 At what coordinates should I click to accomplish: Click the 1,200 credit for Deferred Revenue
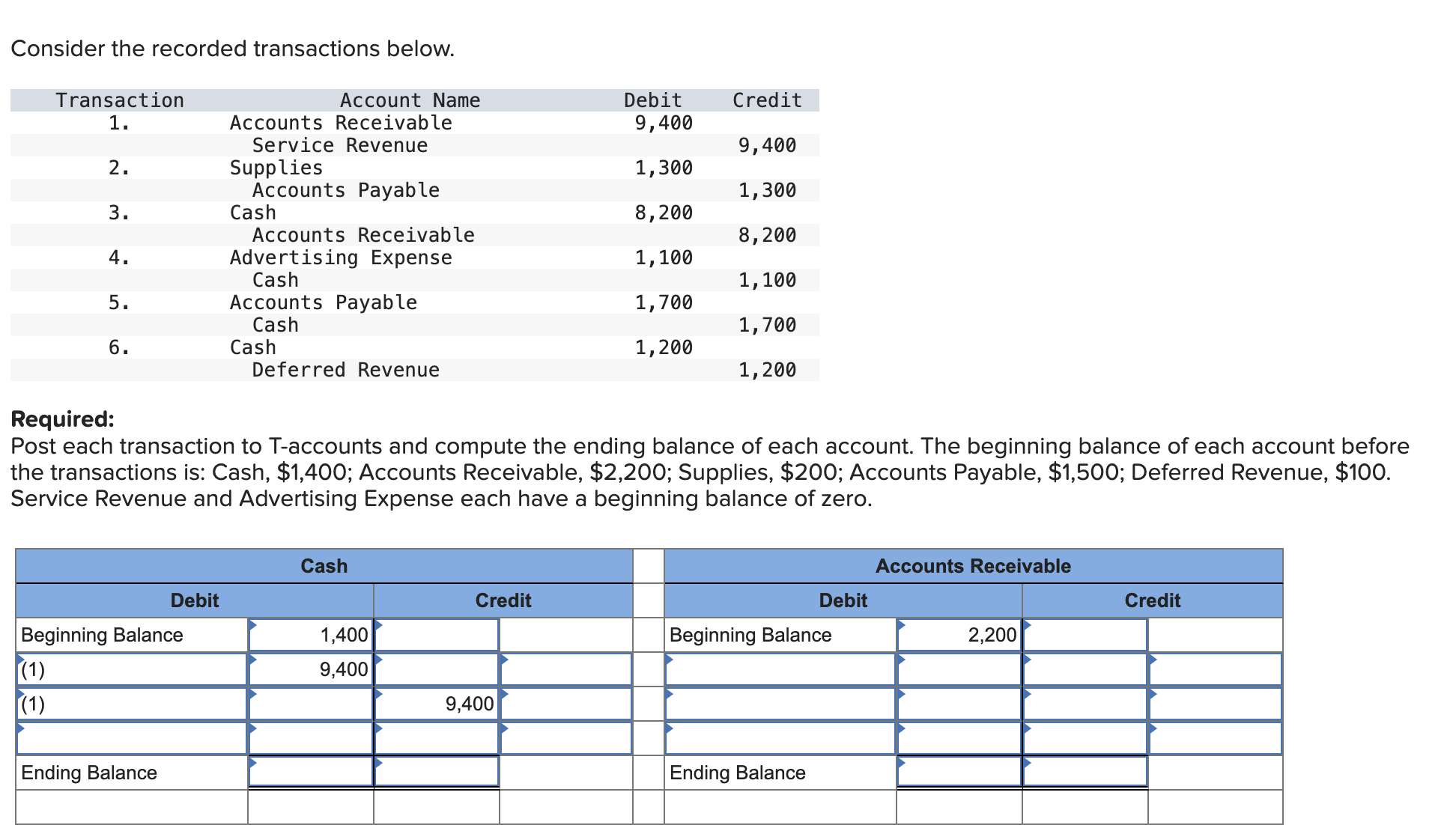[768, 370]
